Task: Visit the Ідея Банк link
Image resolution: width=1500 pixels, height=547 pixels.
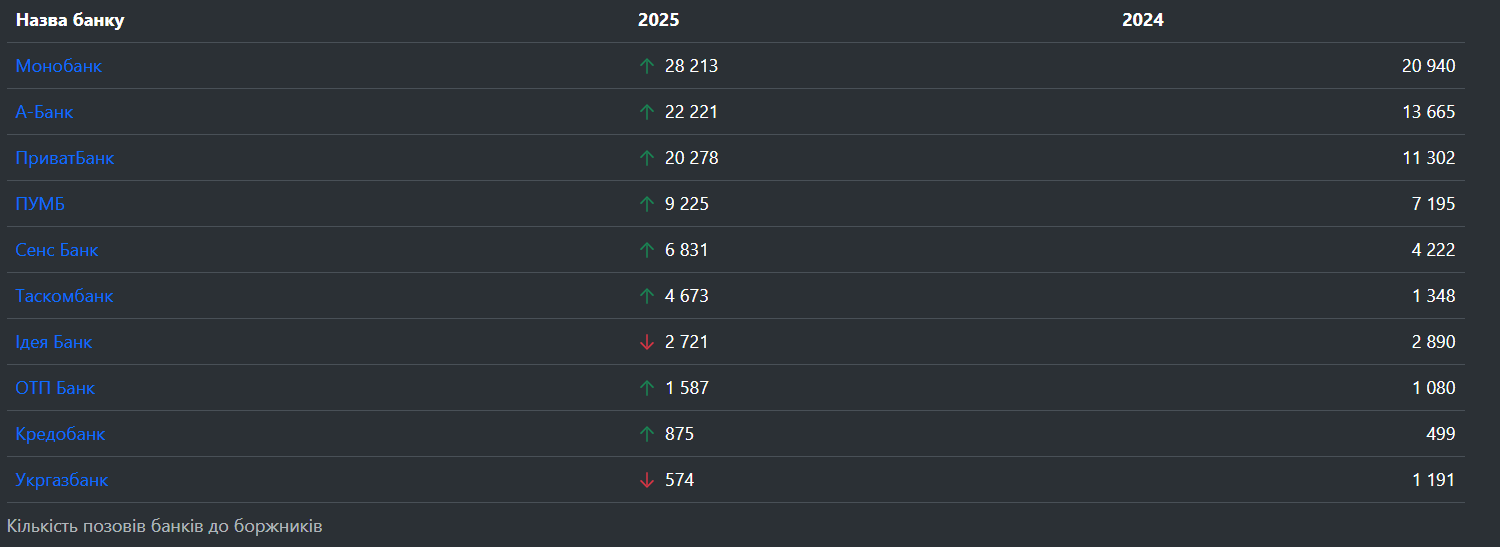Action: (x=54, y=342)
